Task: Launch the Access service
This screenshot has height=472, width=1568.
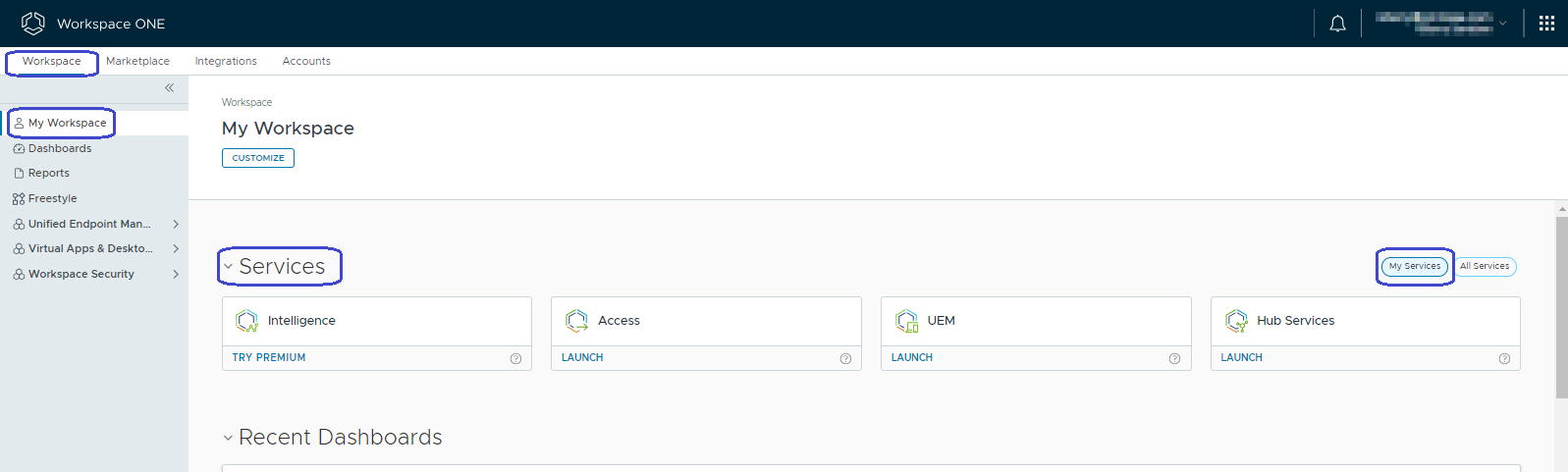Action: point(582,358)
